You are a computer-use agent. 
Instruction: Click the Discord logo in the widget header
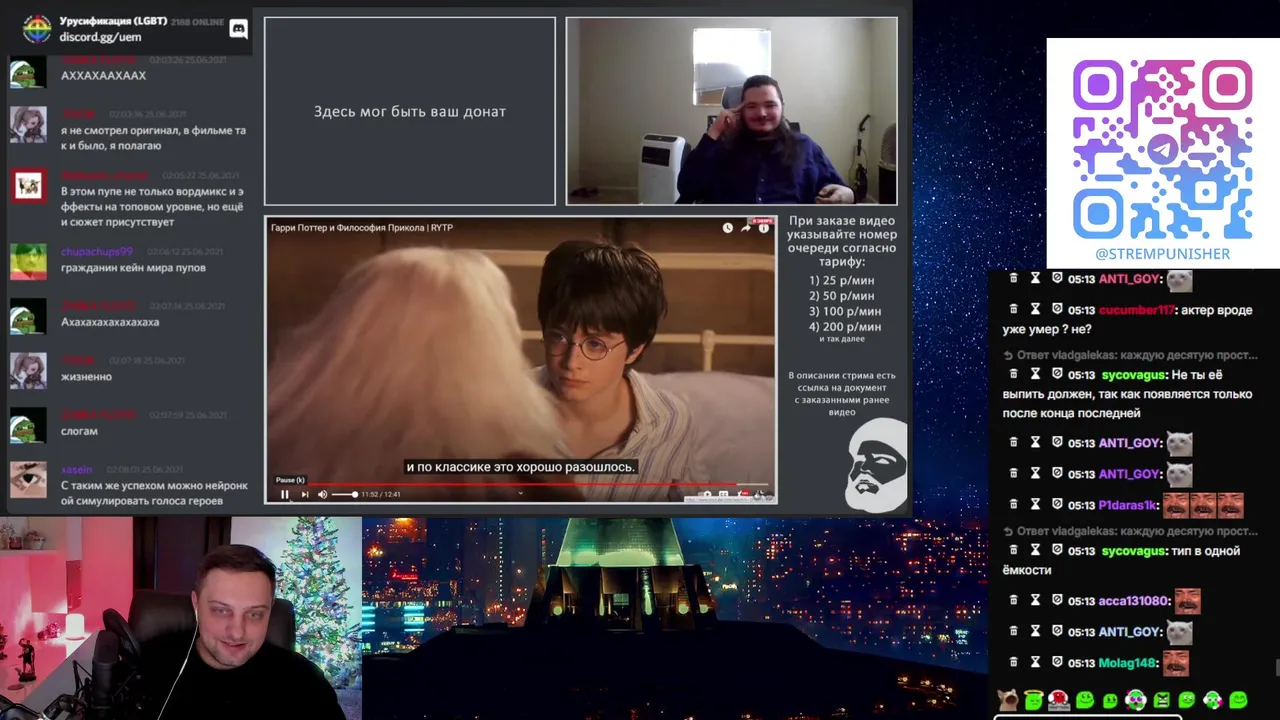tap(238, 29)
